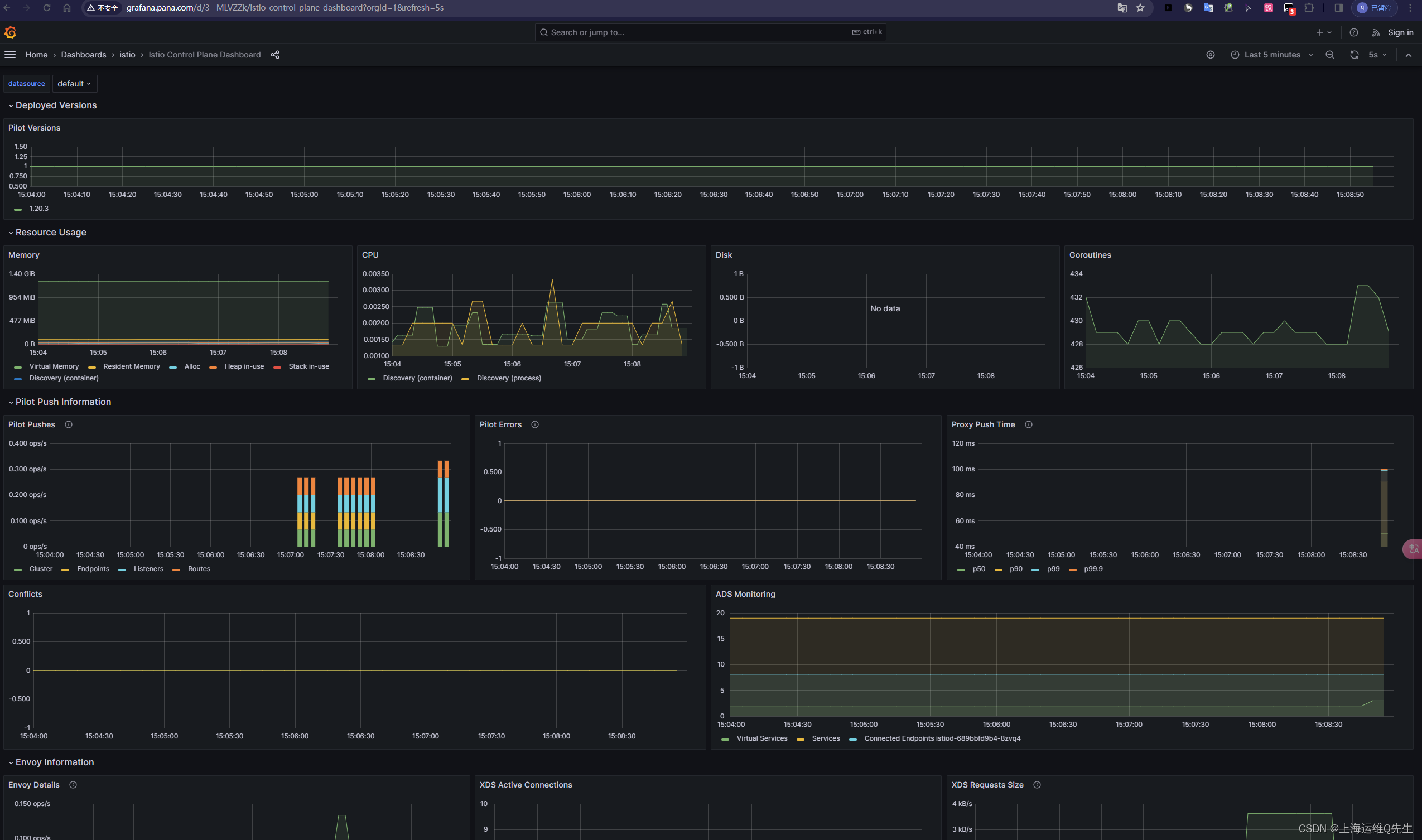Viewport: 1422px width, 840px height.
Task: Open the news RSS feed icon
Action: tap(1376, 32)
